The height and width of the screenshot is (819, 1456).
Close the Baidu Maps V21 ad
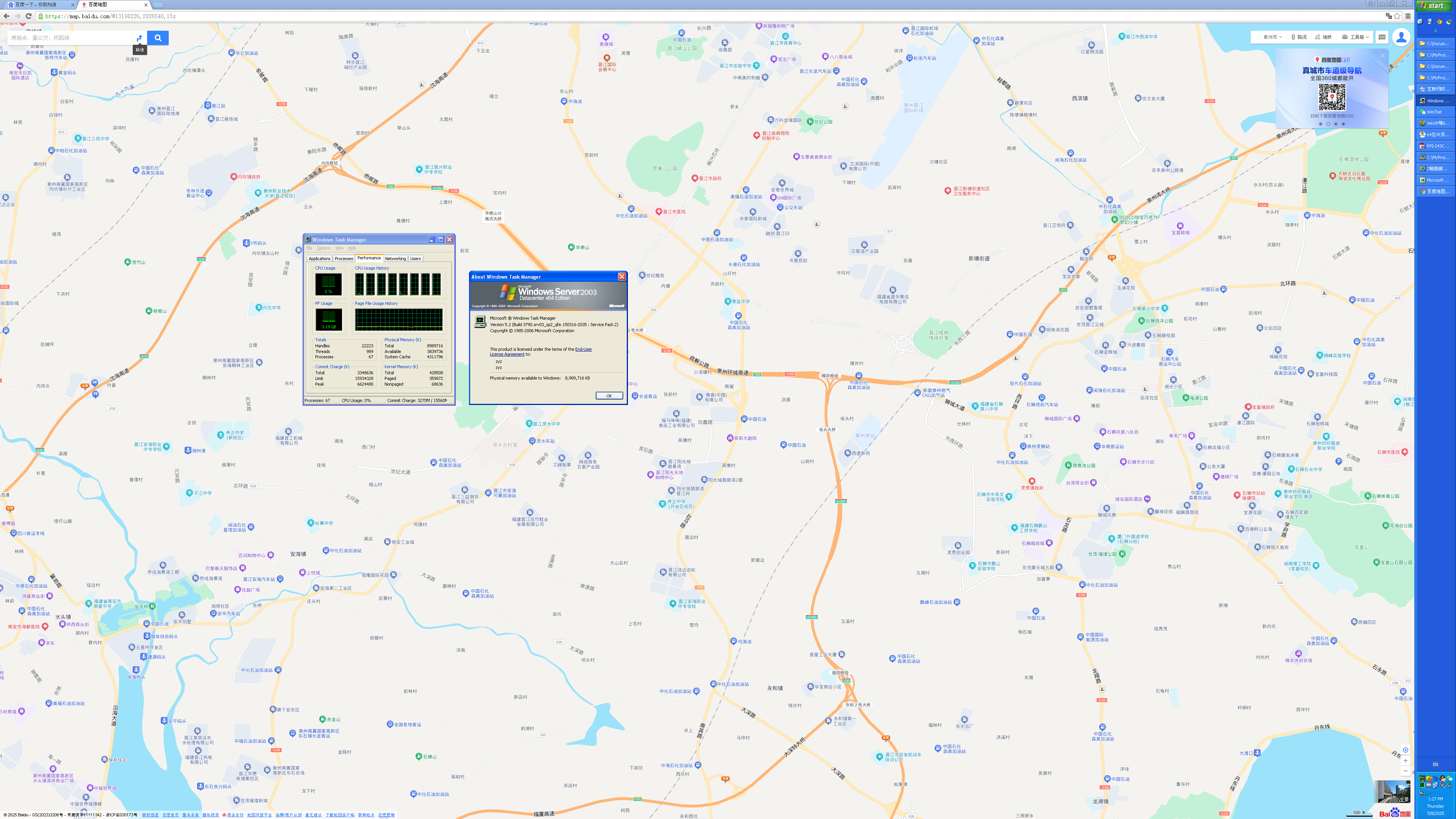pos(1382,55)
